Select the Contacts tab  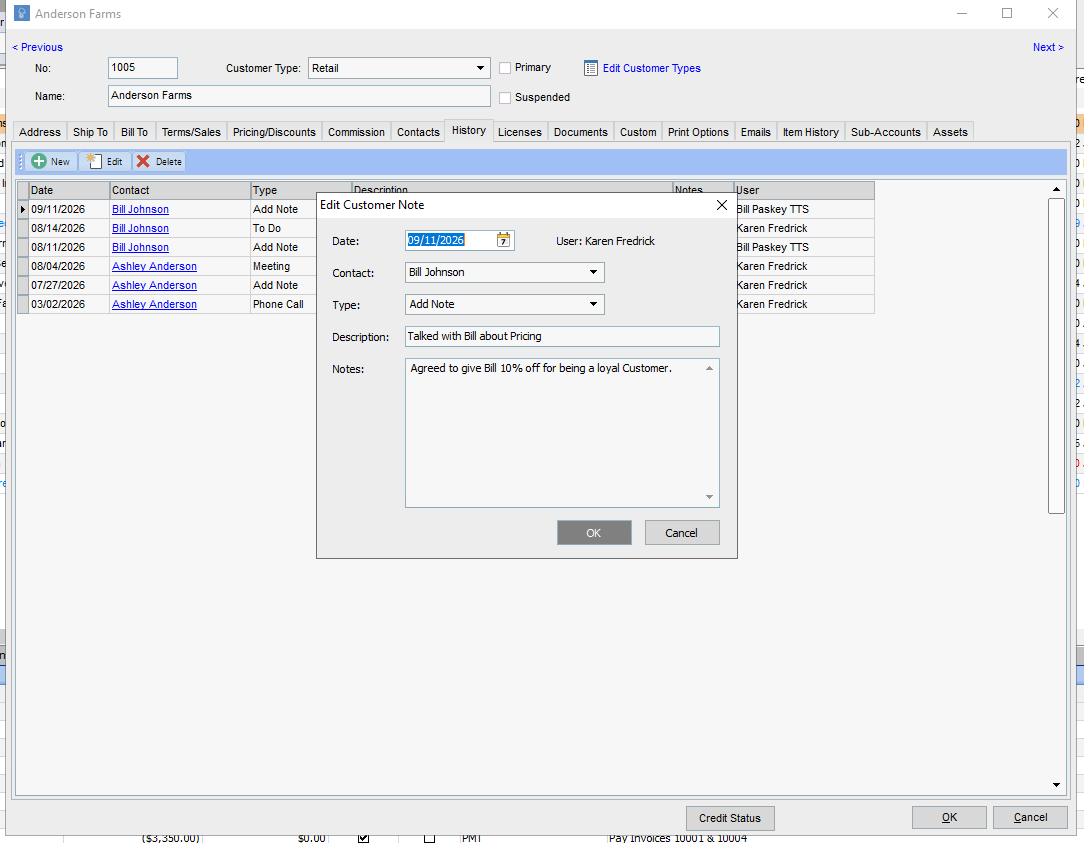click(418, 132)
